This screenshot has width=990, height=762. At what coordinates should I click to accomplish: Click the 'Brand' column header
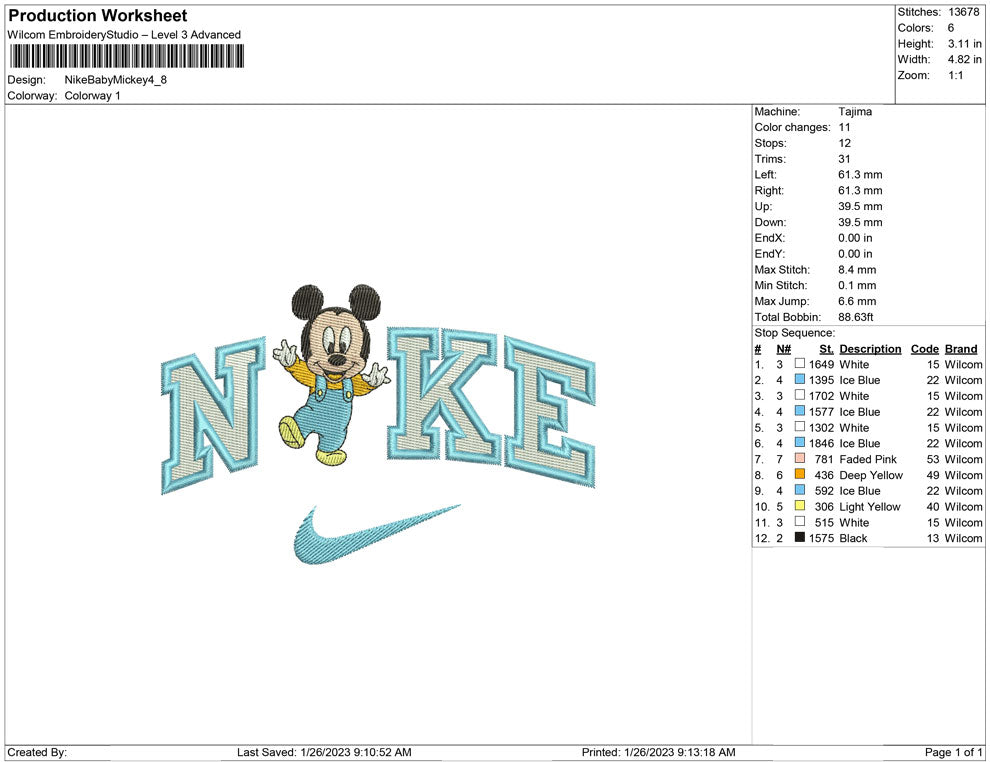point(961,348)
